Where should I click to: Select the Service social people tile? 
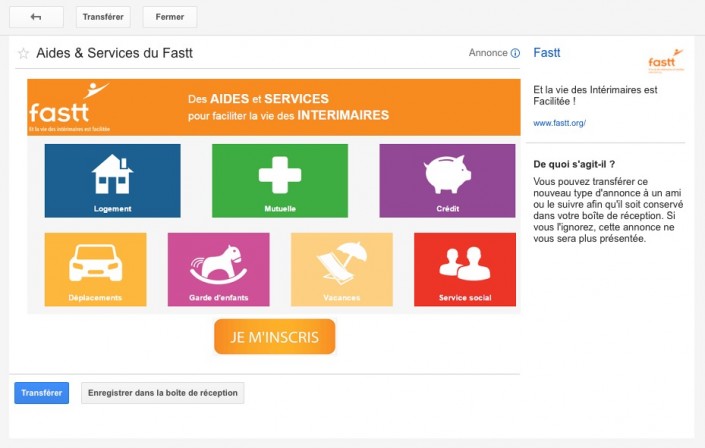coord(465,269)
